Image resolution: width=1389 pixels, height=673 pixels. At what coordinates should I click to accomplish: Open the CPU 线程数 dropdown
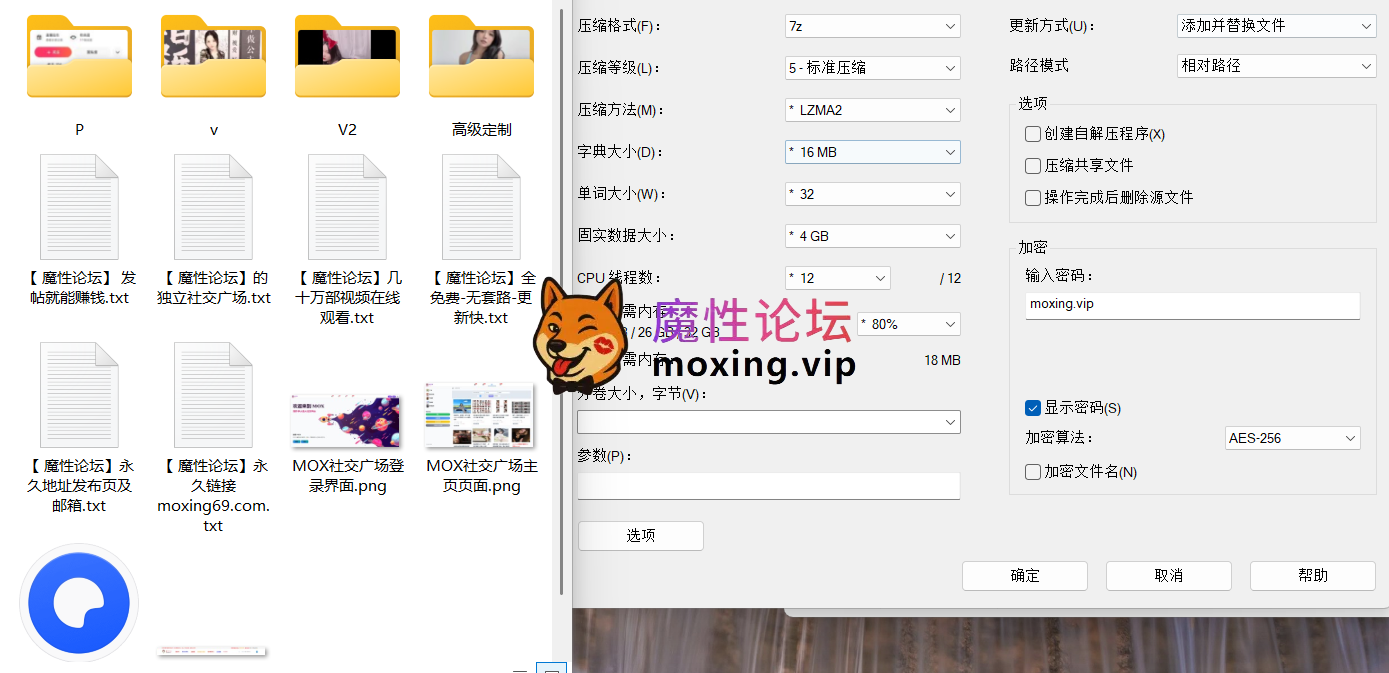tap(838, 278)
